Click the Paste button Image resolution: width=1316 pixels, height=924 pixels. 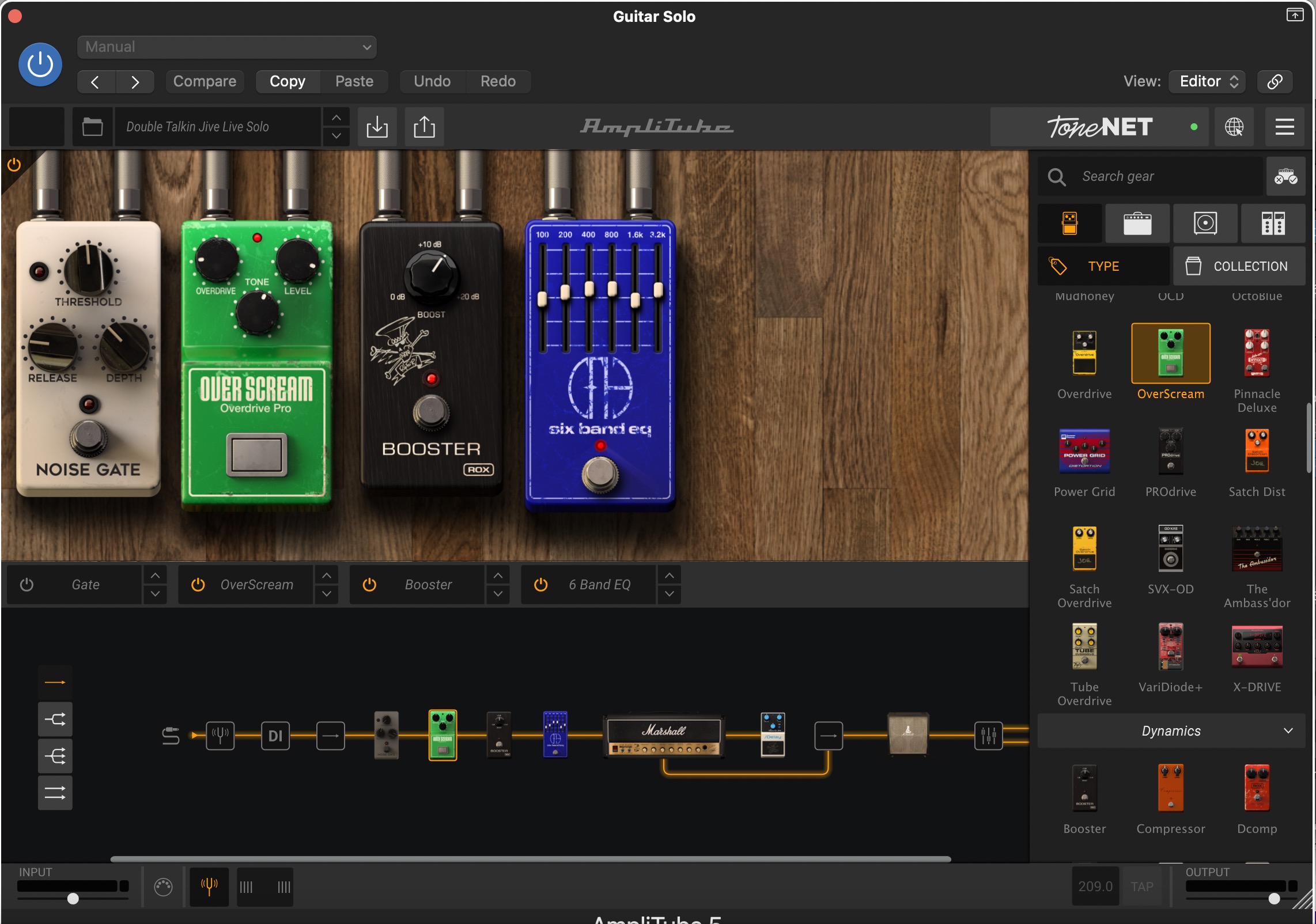[354, 82]
